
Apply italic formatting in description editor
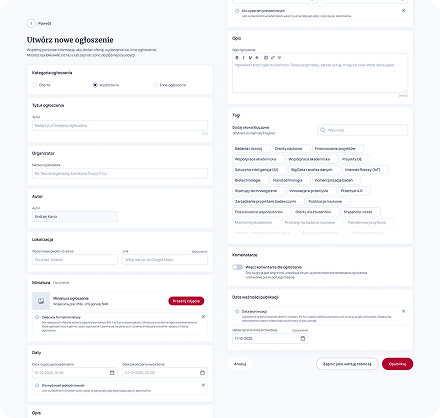(x=244, y=58)
